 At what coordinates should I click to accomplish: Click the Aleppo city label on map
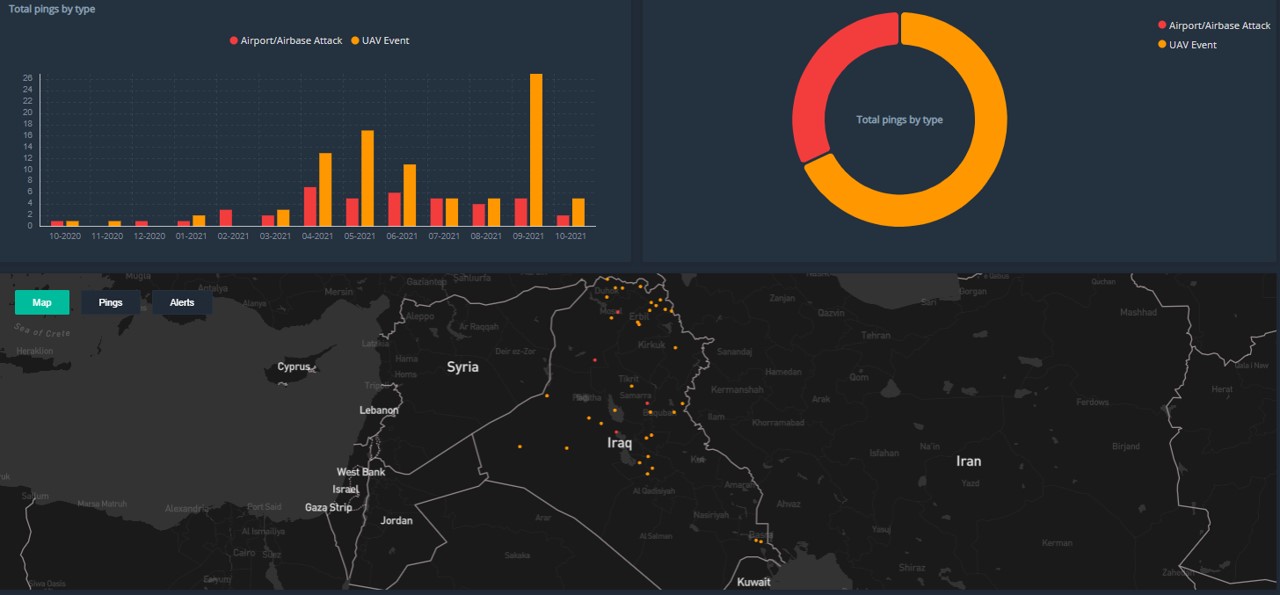(420, 316)
